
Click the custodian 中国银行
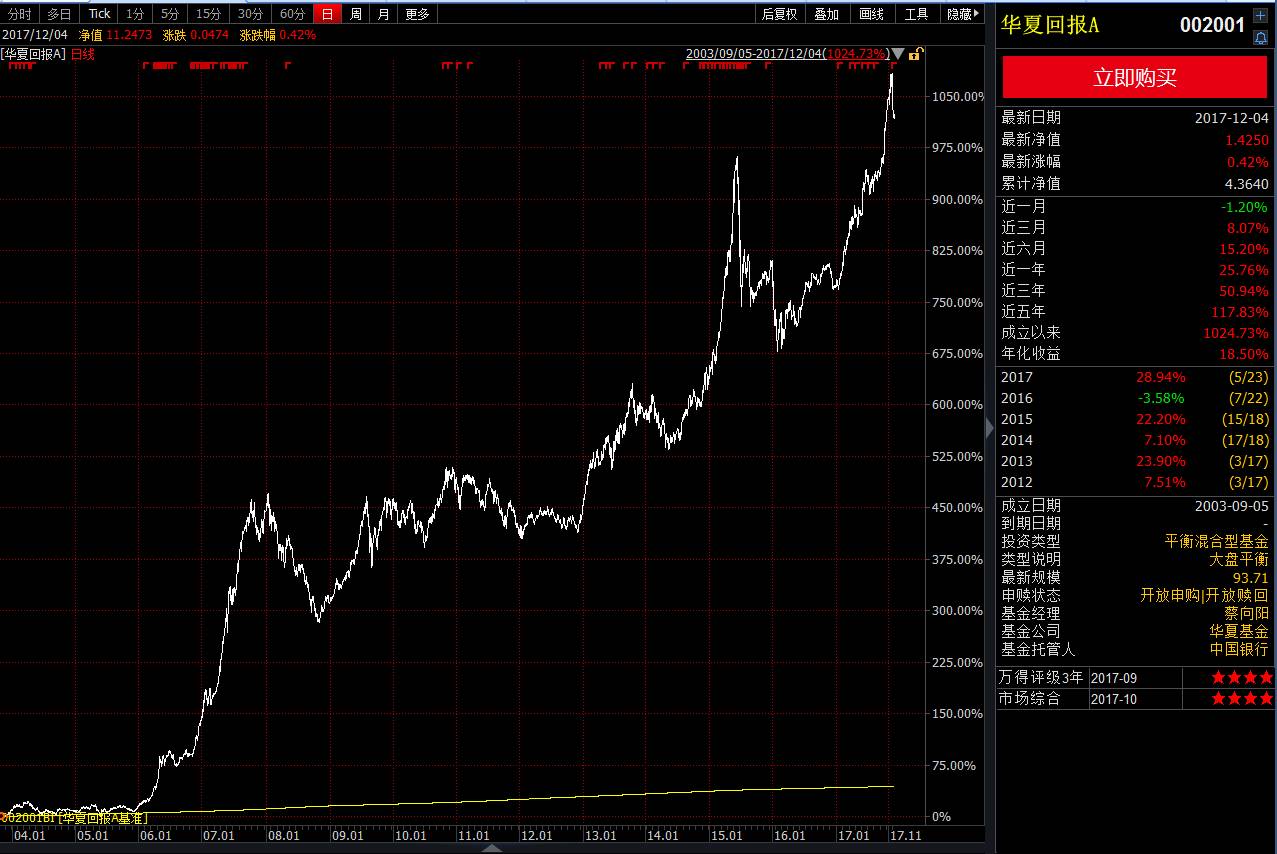[1238, 649]
